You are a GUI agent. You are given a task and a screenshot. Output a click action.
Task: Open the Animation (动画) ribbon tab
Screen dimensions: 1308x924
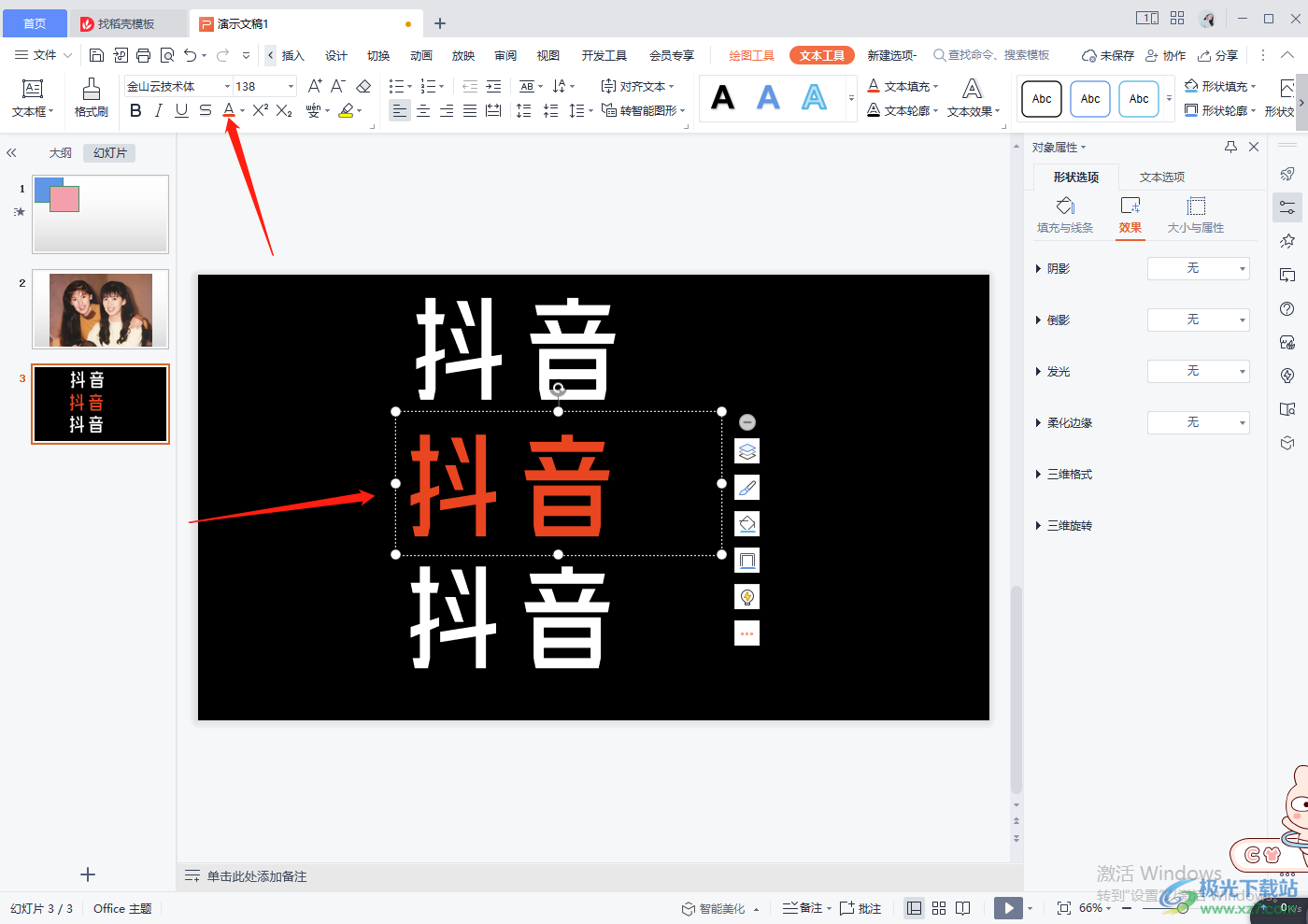421,55
